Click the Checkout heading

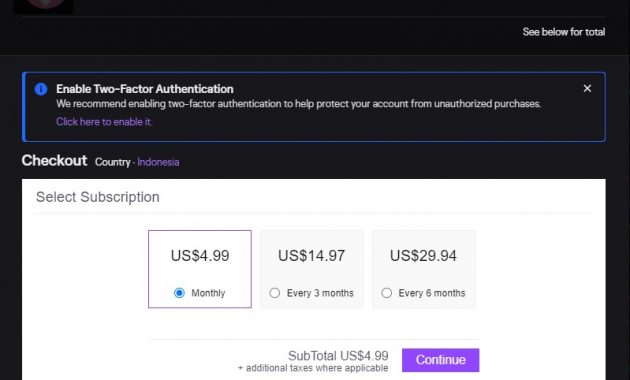(x=54, y=161)
